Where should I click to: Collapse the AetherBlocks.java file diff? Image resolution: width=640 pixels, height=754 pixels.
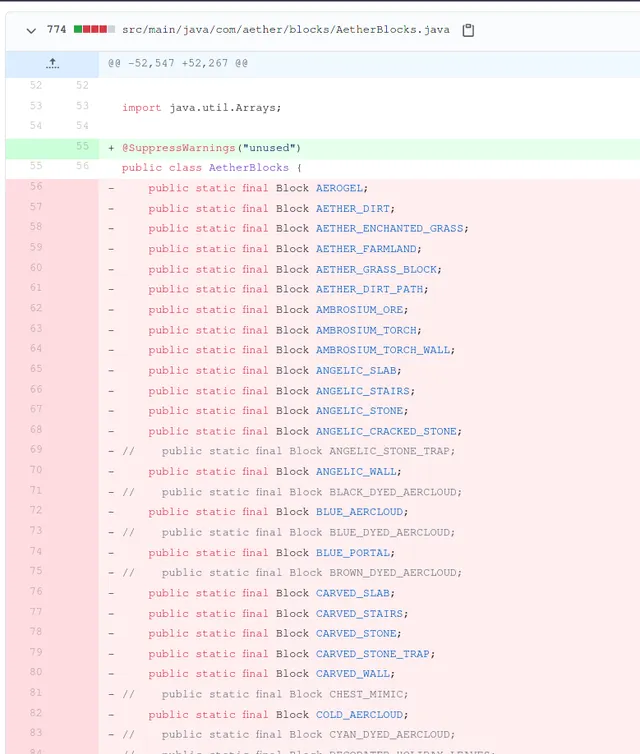(31, 31)
